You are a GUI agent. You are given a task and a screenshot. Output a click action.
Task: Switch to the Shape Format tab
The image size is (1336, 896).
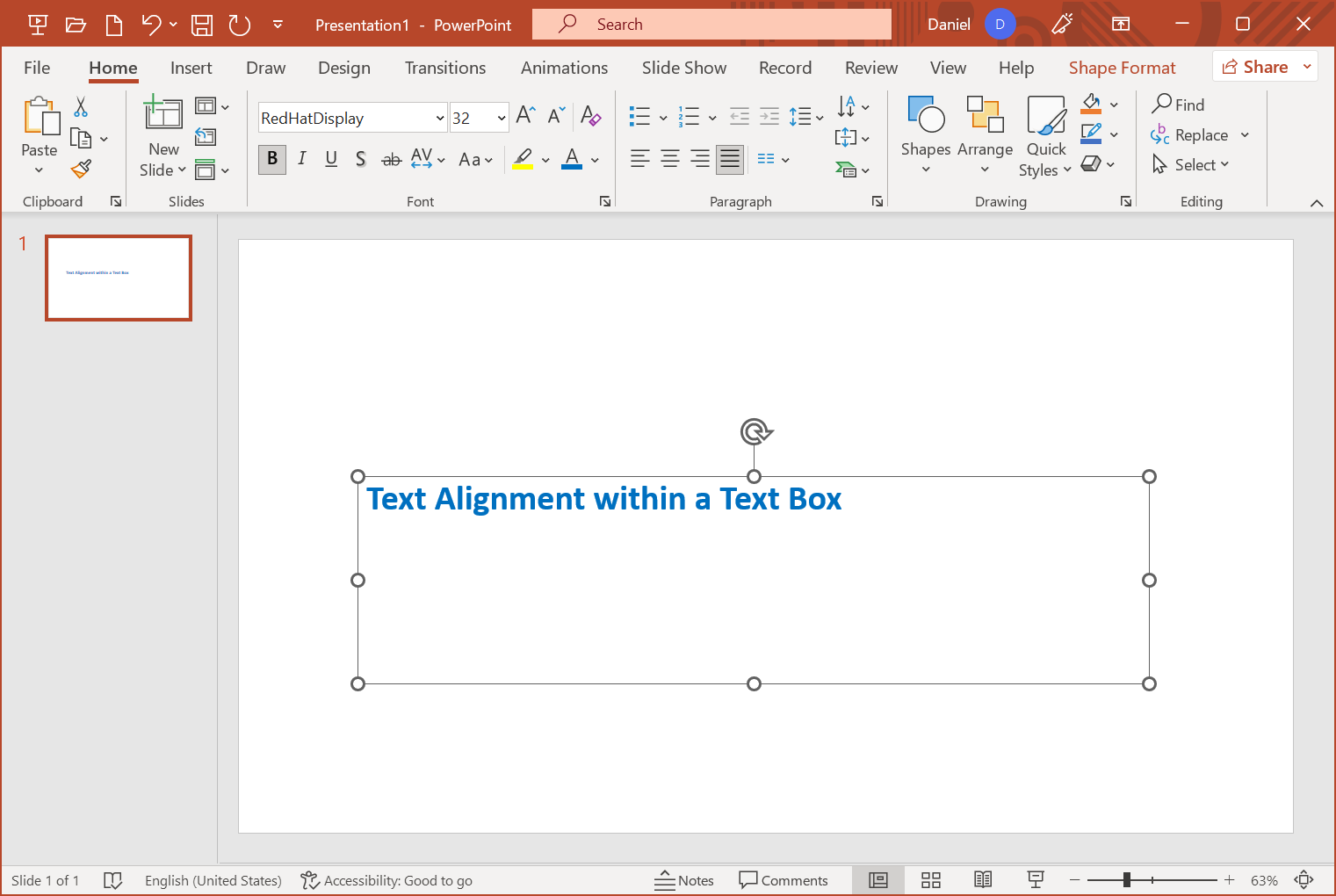1122,68
